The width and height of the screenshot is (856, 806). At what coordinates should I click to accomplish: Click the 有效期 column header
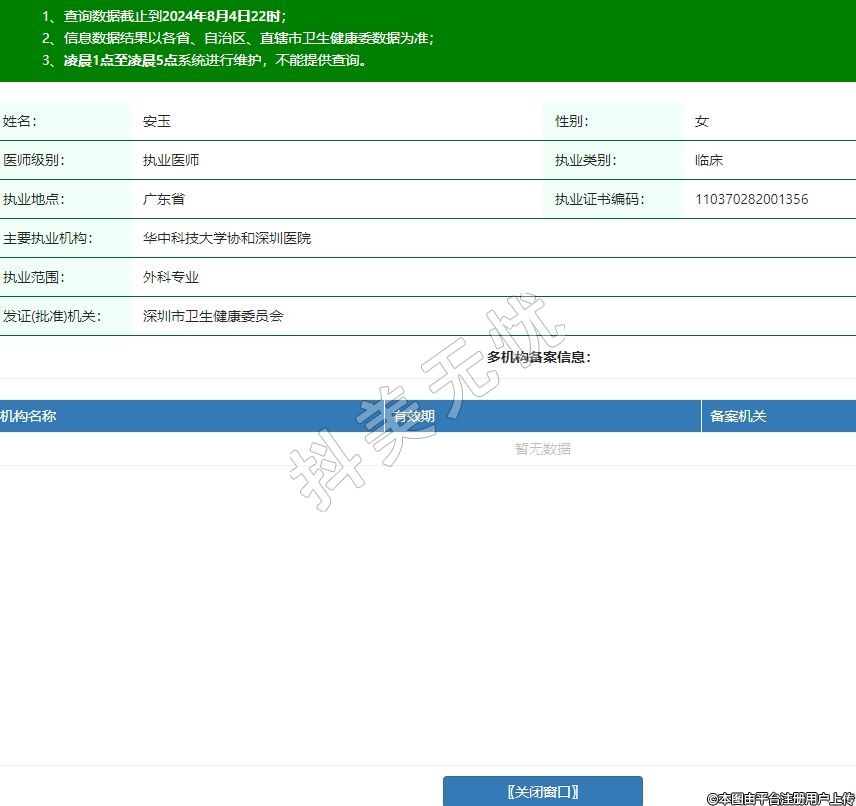point(414,416)
